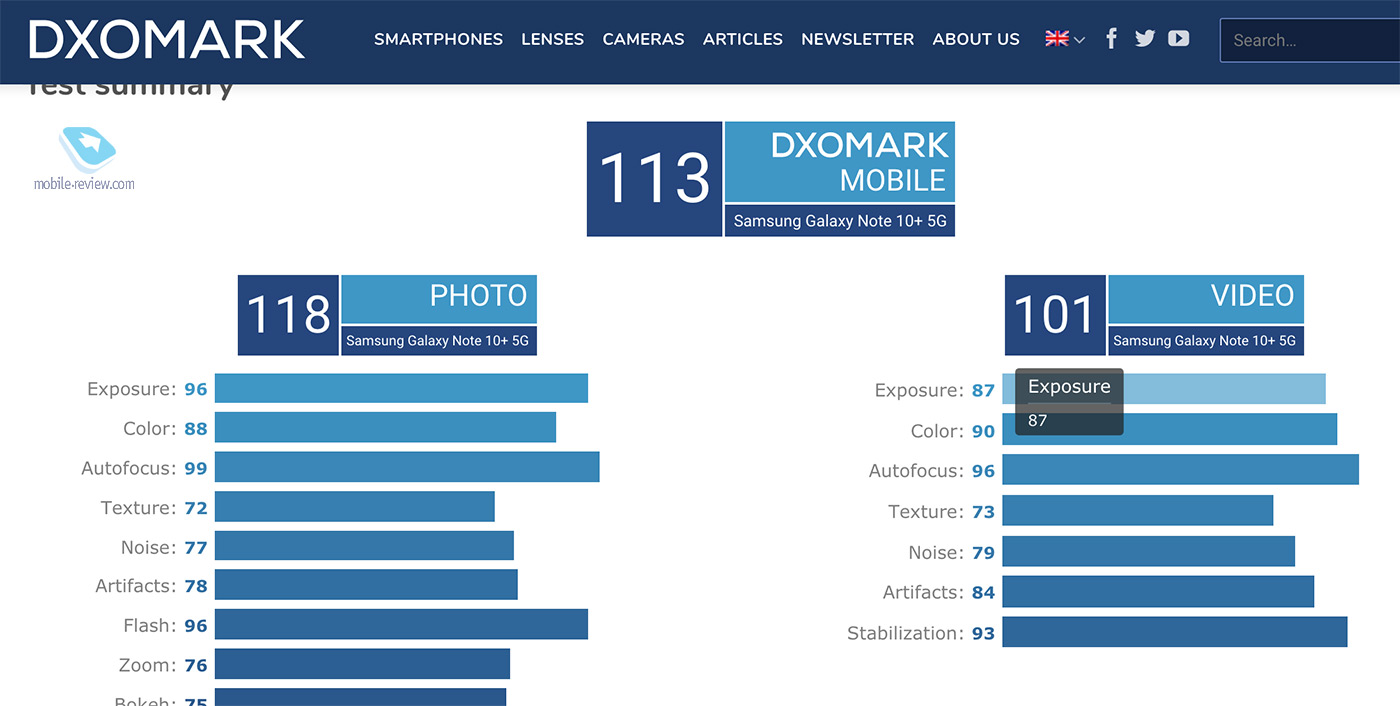
Task: Click the Video Noise 79 bar
Action: click(x=1149, y=551)
